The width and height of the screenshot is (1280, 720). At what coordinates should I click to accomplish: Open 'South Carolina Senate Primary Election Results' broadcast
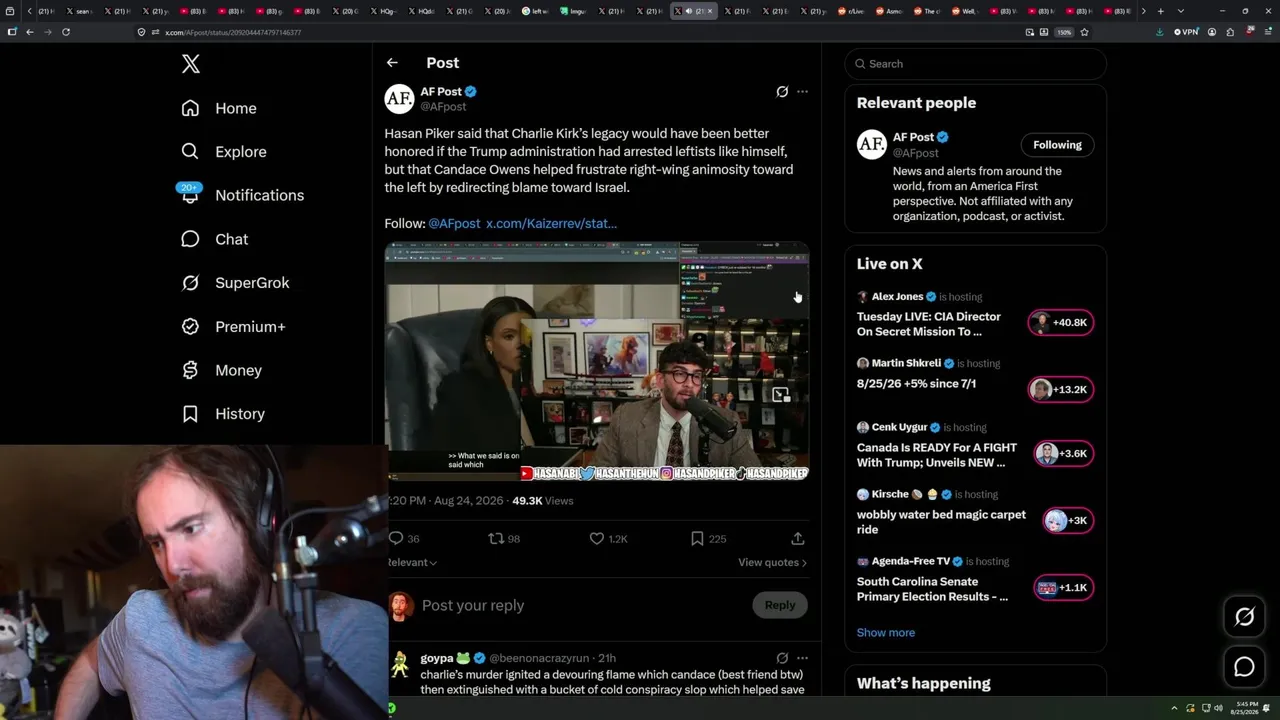pos(932,589)
